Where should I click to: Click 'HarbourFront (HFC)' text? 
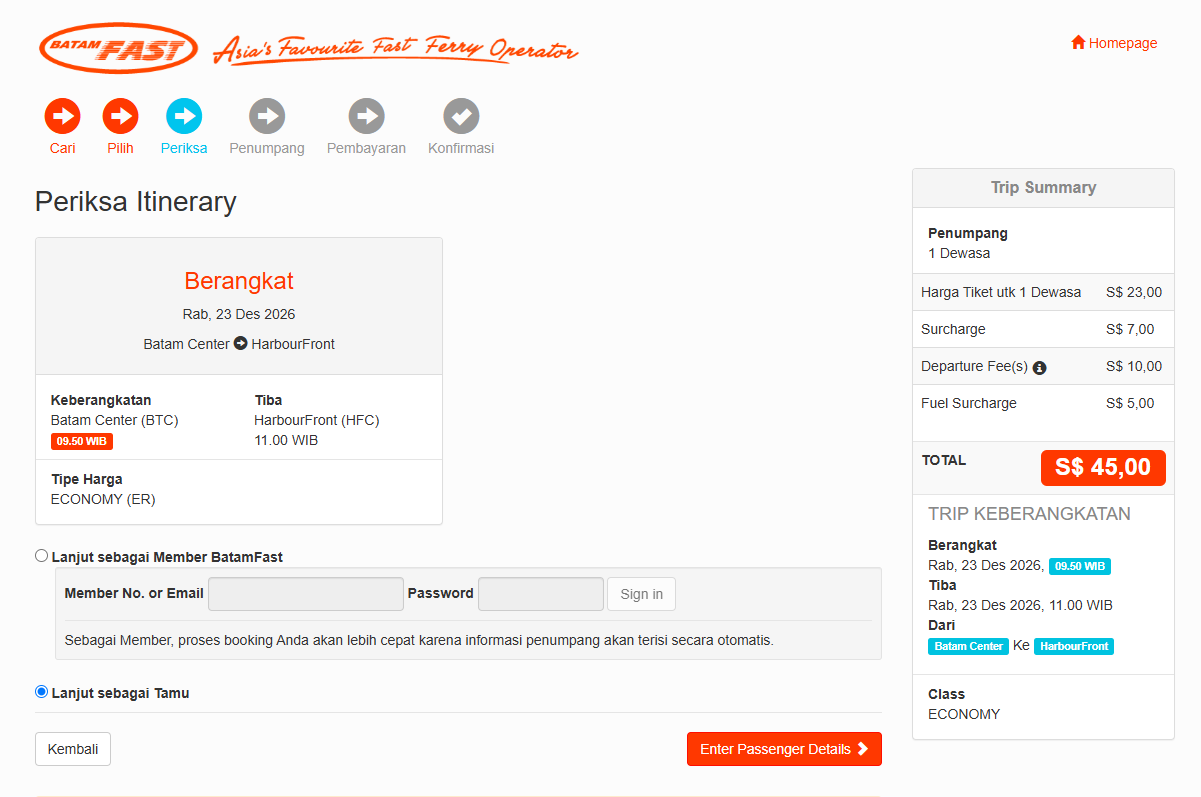317,420
